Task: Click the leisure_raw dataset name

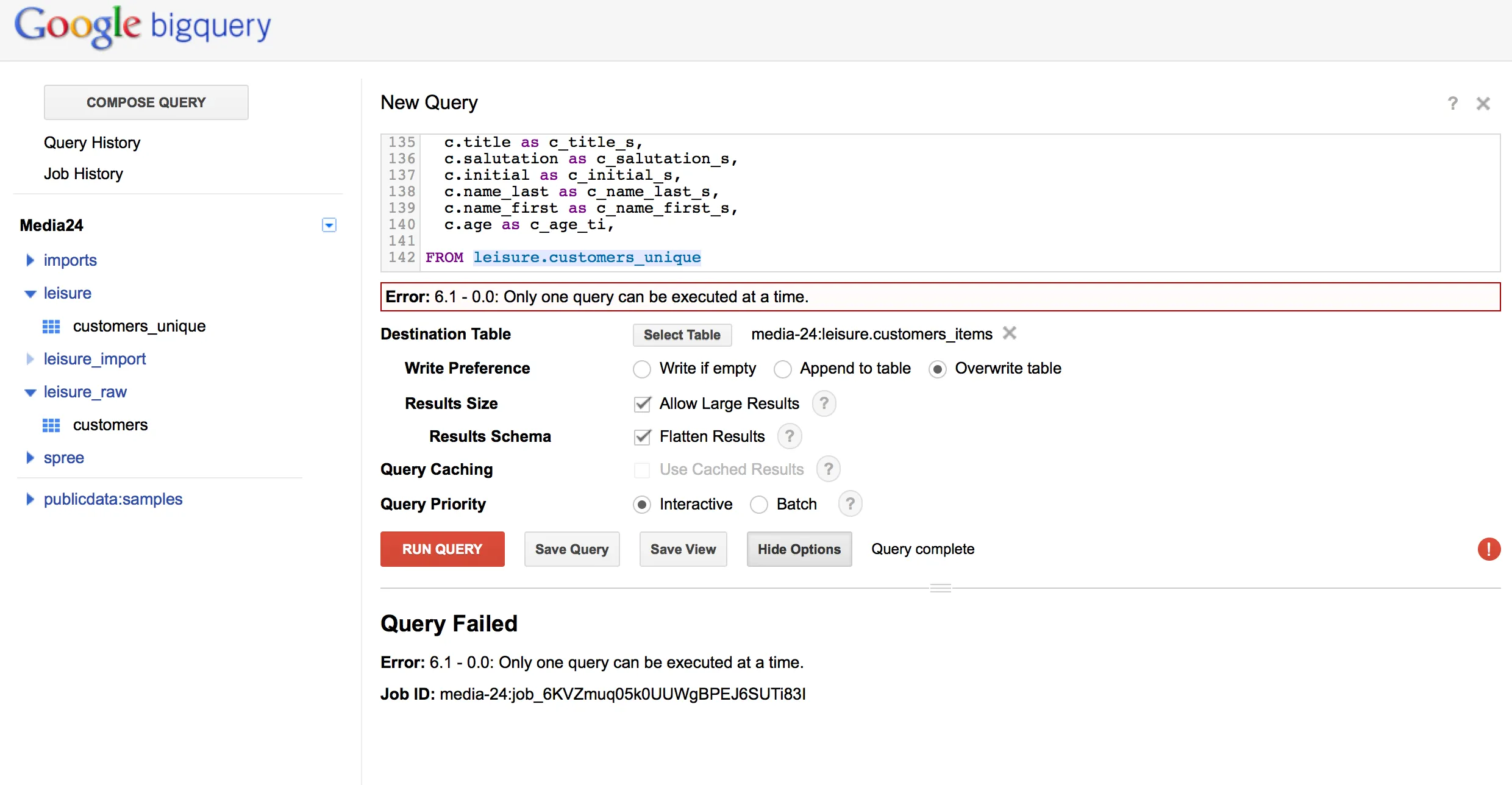Action: click(x=85, y=392)
